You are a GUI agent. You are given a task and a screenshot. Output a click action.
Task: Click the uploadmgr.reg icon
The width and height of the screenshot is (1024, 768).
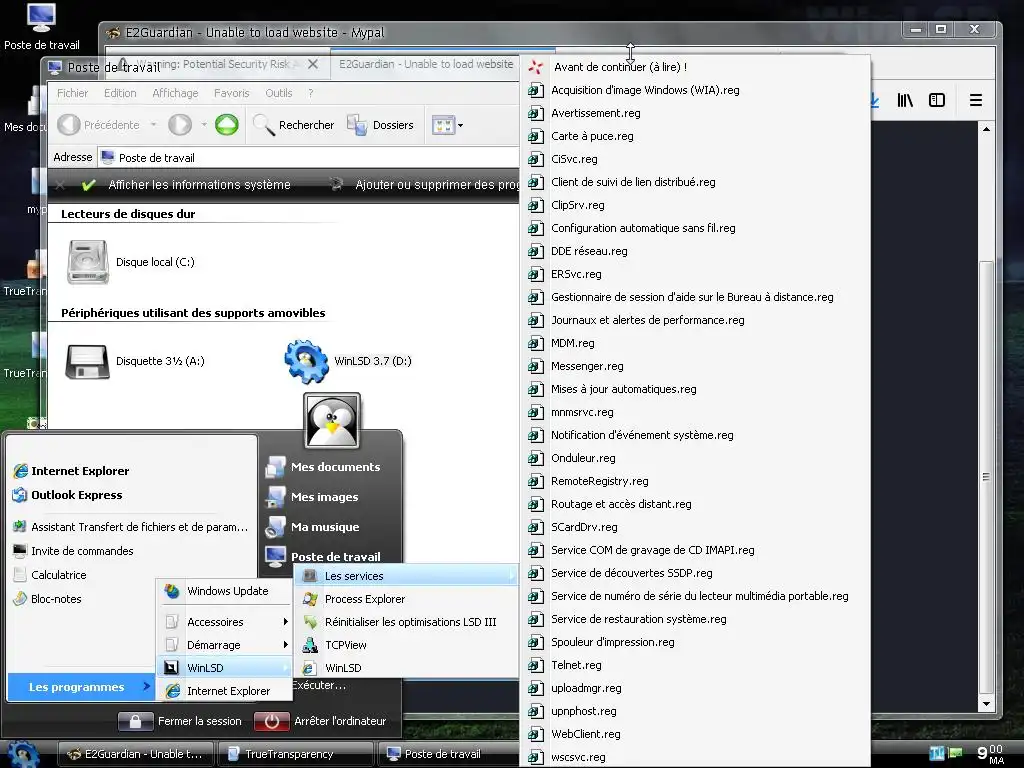click(536, 688)
